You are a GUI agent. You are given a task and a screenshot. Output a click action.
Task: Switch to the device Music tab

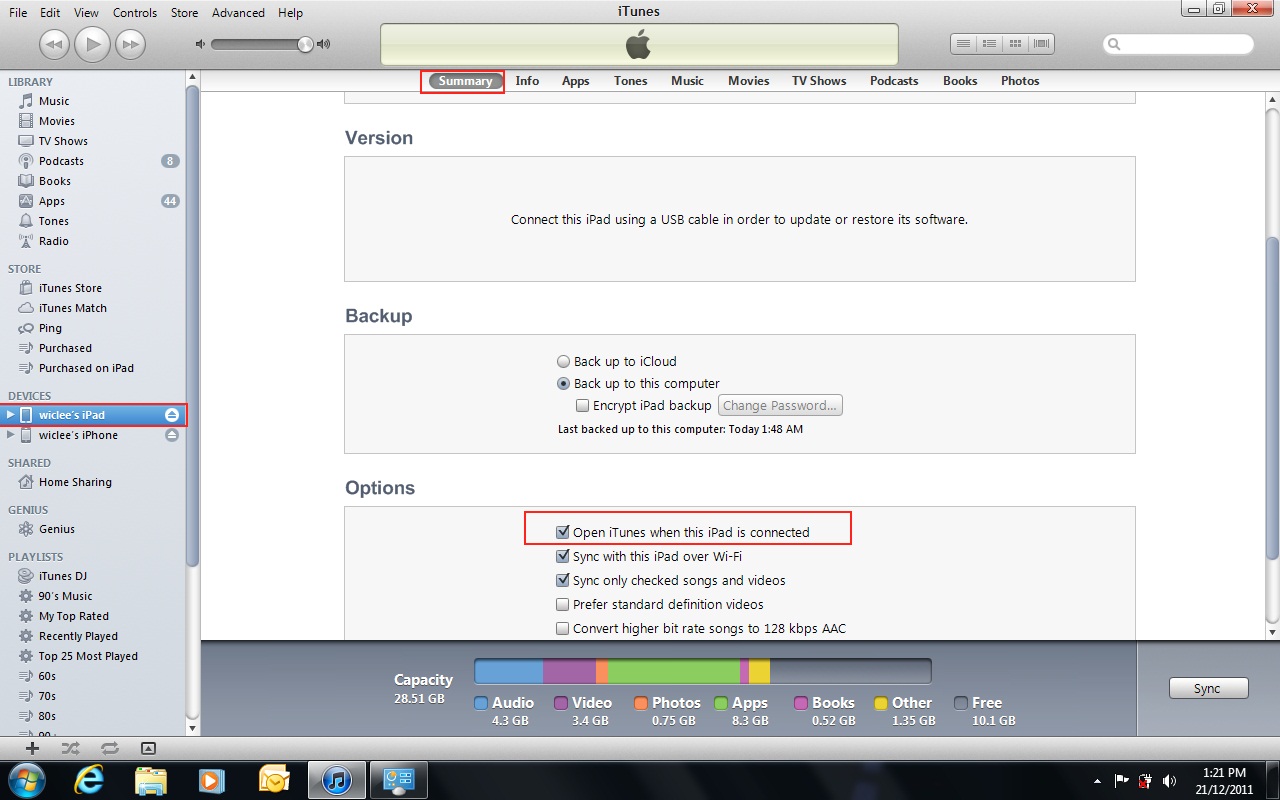687,81
